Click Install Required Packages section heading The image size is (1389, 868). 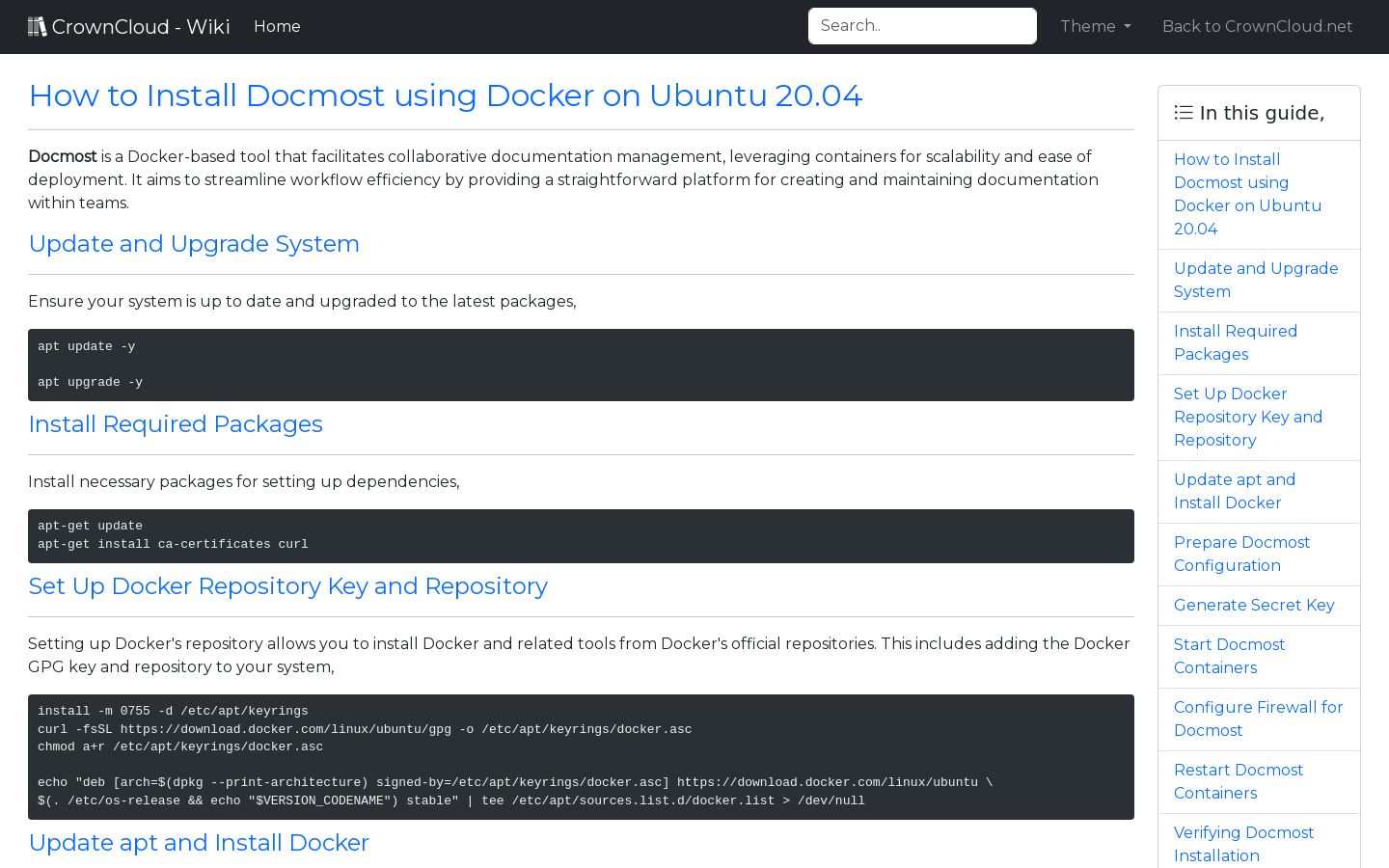coord(176,424)
